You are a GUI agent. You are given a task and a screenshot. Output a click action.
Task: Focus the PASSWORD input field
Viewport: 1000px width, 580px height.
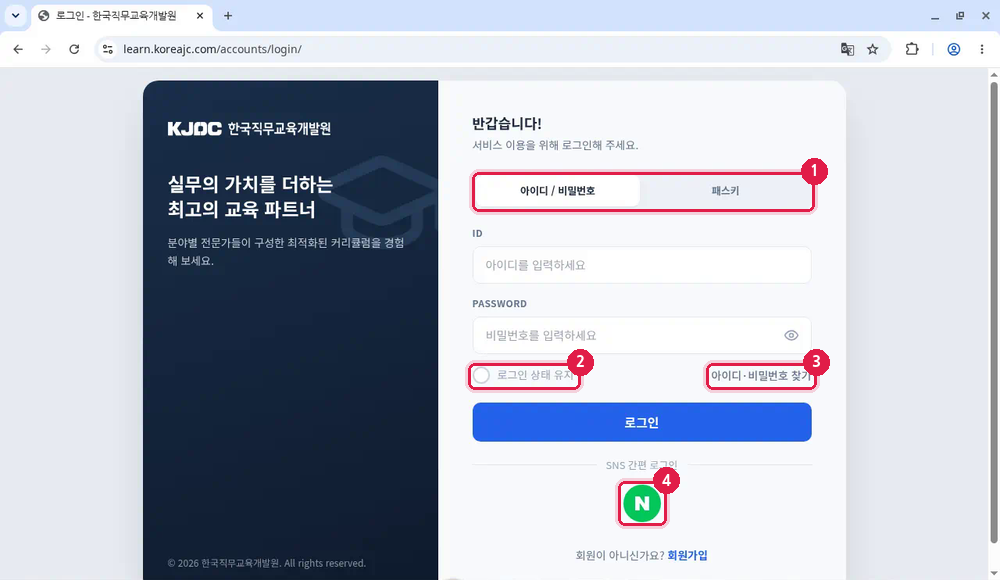click(x=642, y=335)
